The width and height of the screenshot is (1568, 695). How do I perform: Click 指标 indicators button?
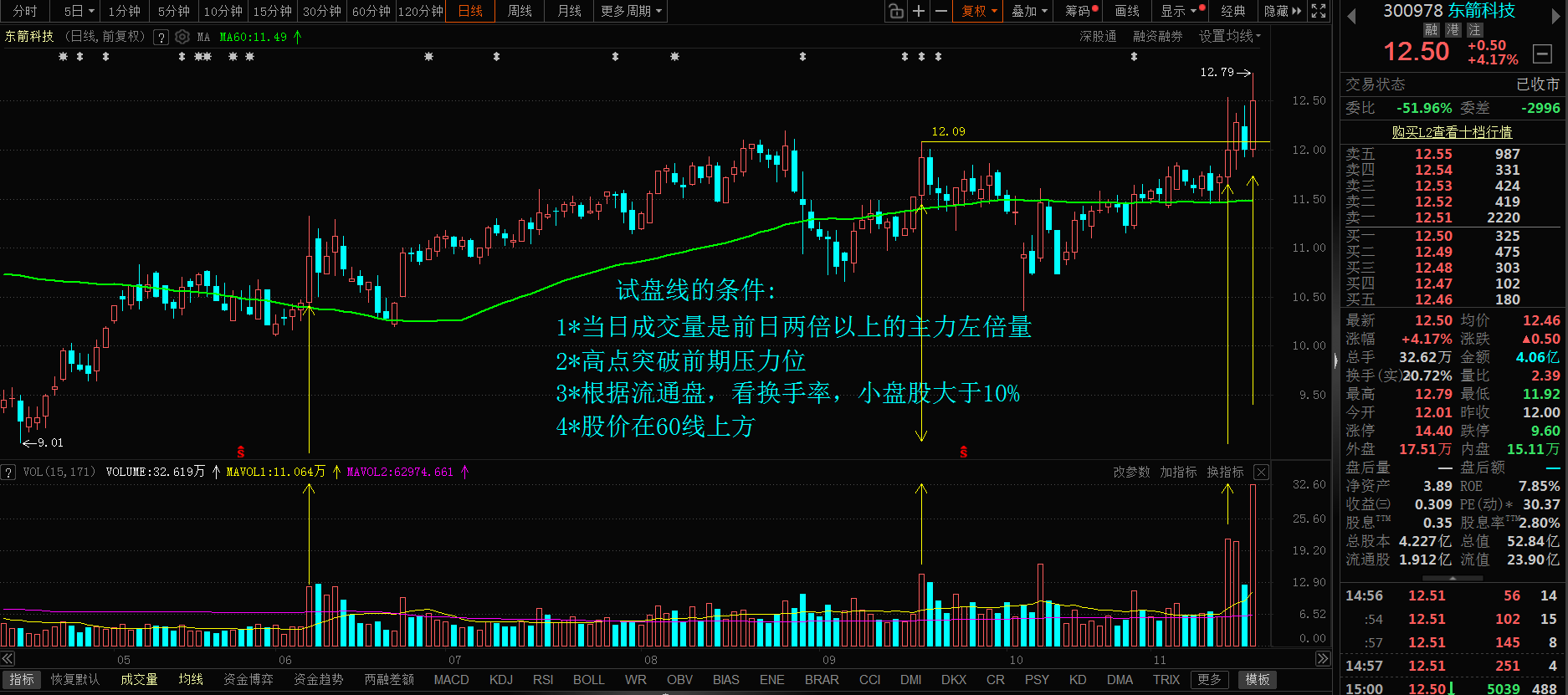point(22,679)
